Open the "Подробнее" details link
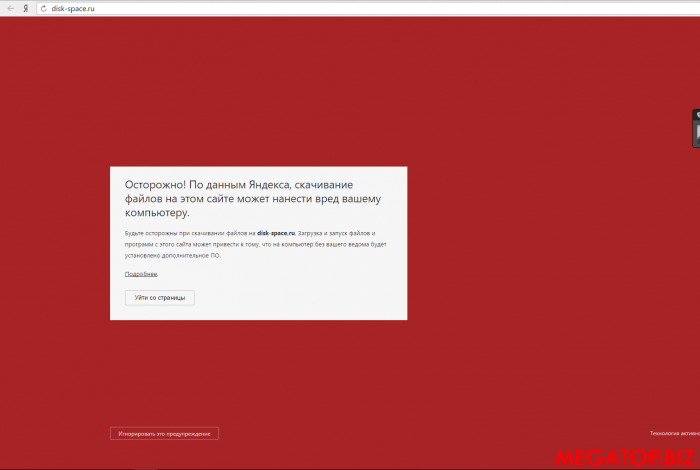This screenshot has height=470, width=700. coord(141,274)
